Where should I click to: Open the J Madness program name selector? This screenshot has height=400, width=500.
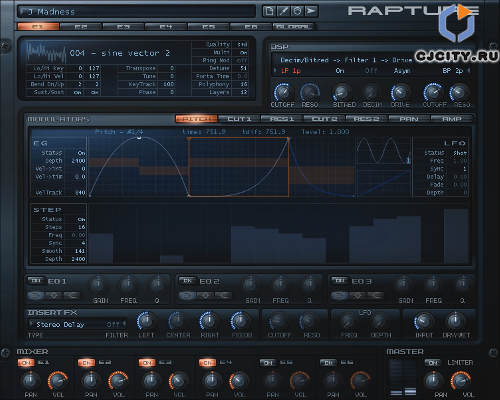coord(137,12)
